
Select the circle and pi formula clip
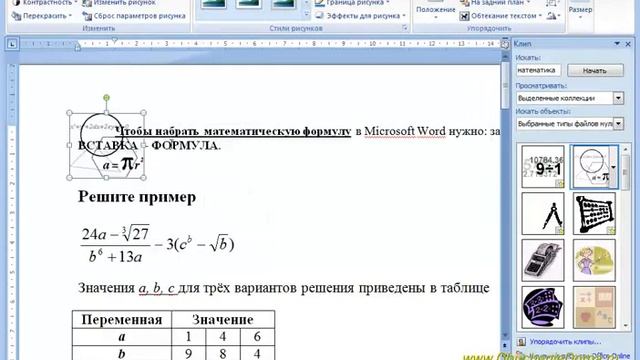pyautogui.click(x=591, y=167)
